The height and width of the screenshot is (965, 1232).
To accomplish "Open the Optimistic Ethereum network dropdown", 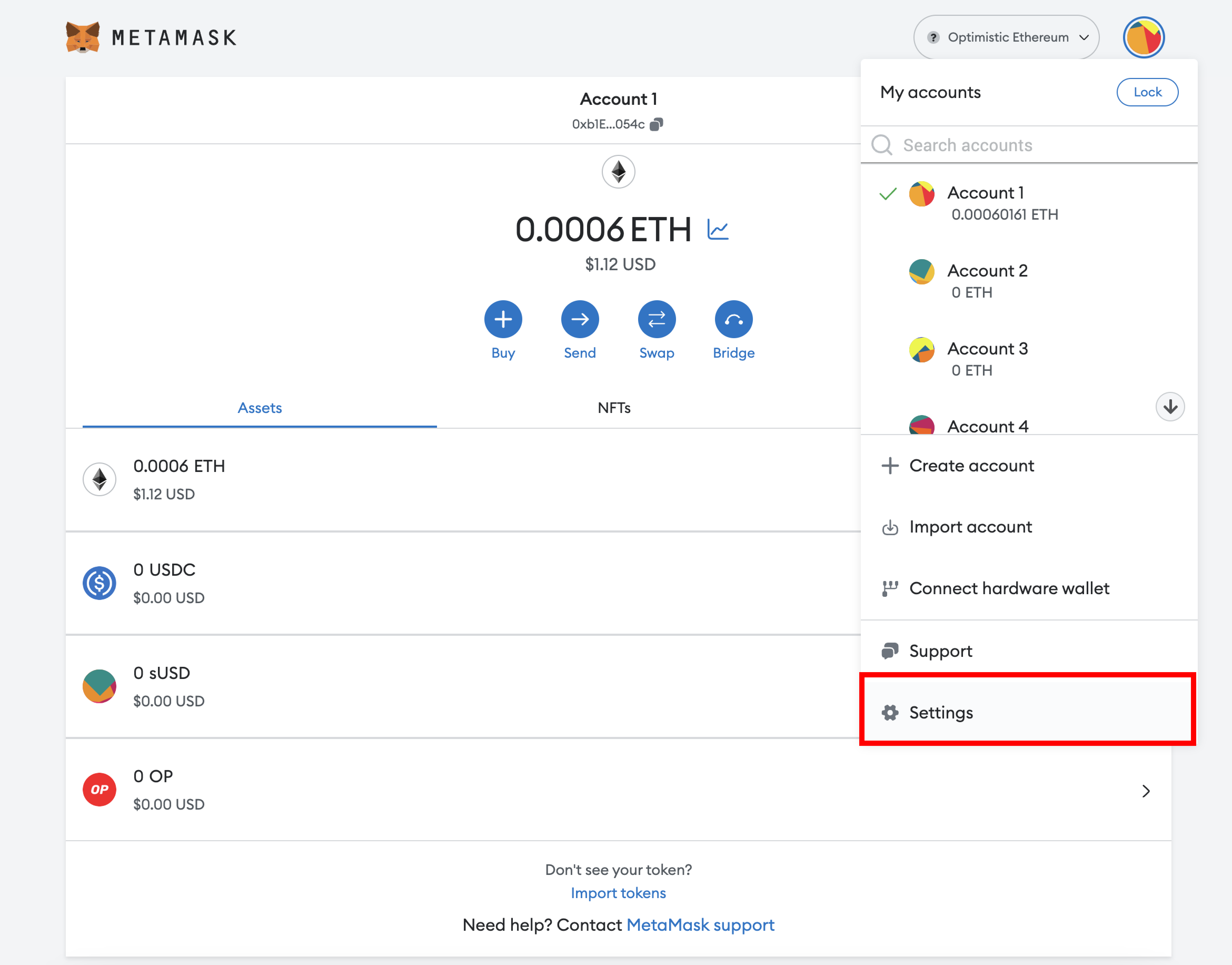I will (1006, 37).
